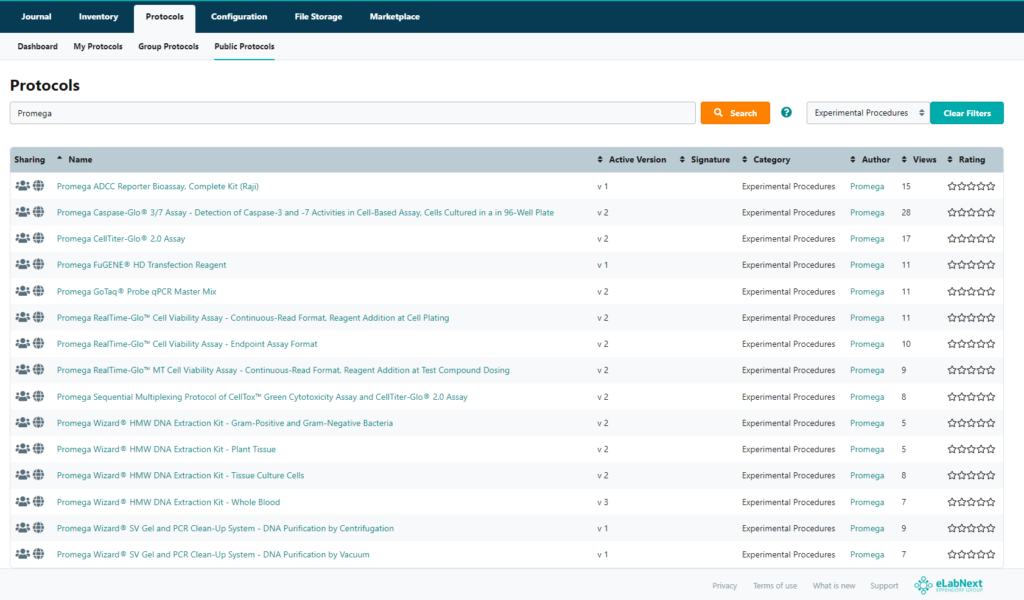Image resolution: width=1024 pixels, height=600 pixels.
Task: Click group icon for FuGENE HD Transfection row
Action: (x=22, y=264)
